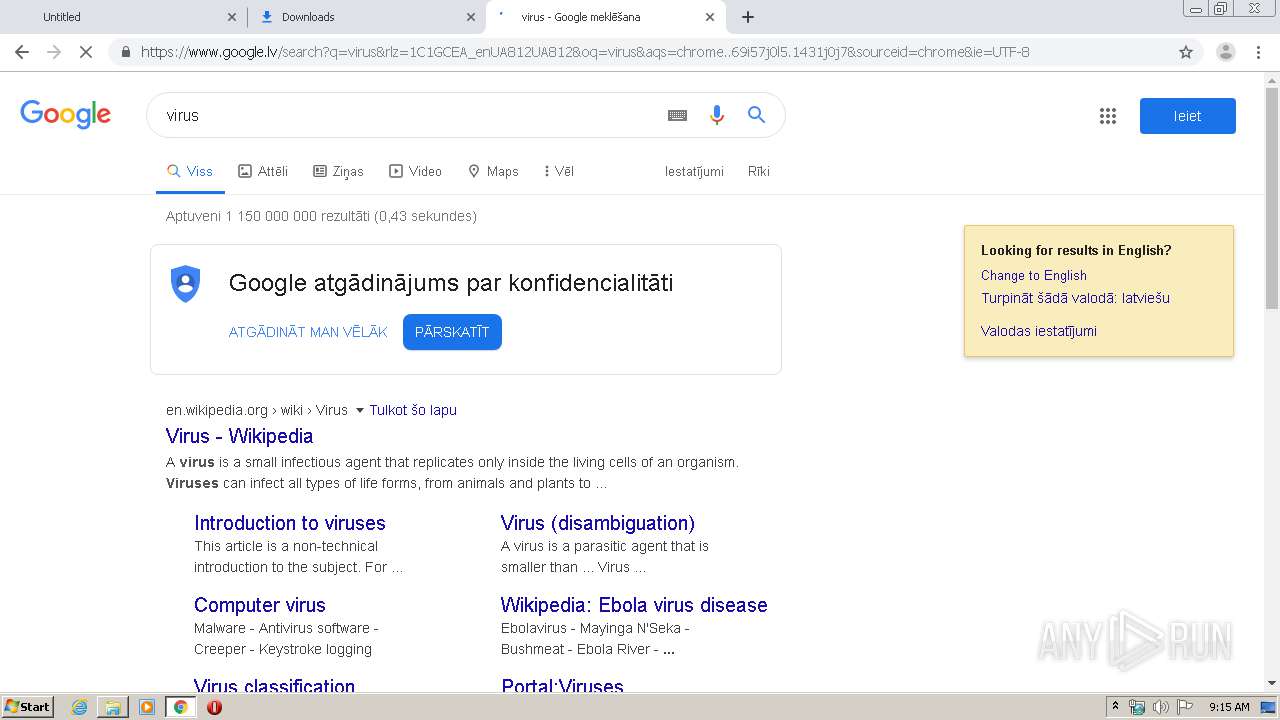Bookmark this page with the star icon
1280x720 pixels.
click(x=1186, y=52)
